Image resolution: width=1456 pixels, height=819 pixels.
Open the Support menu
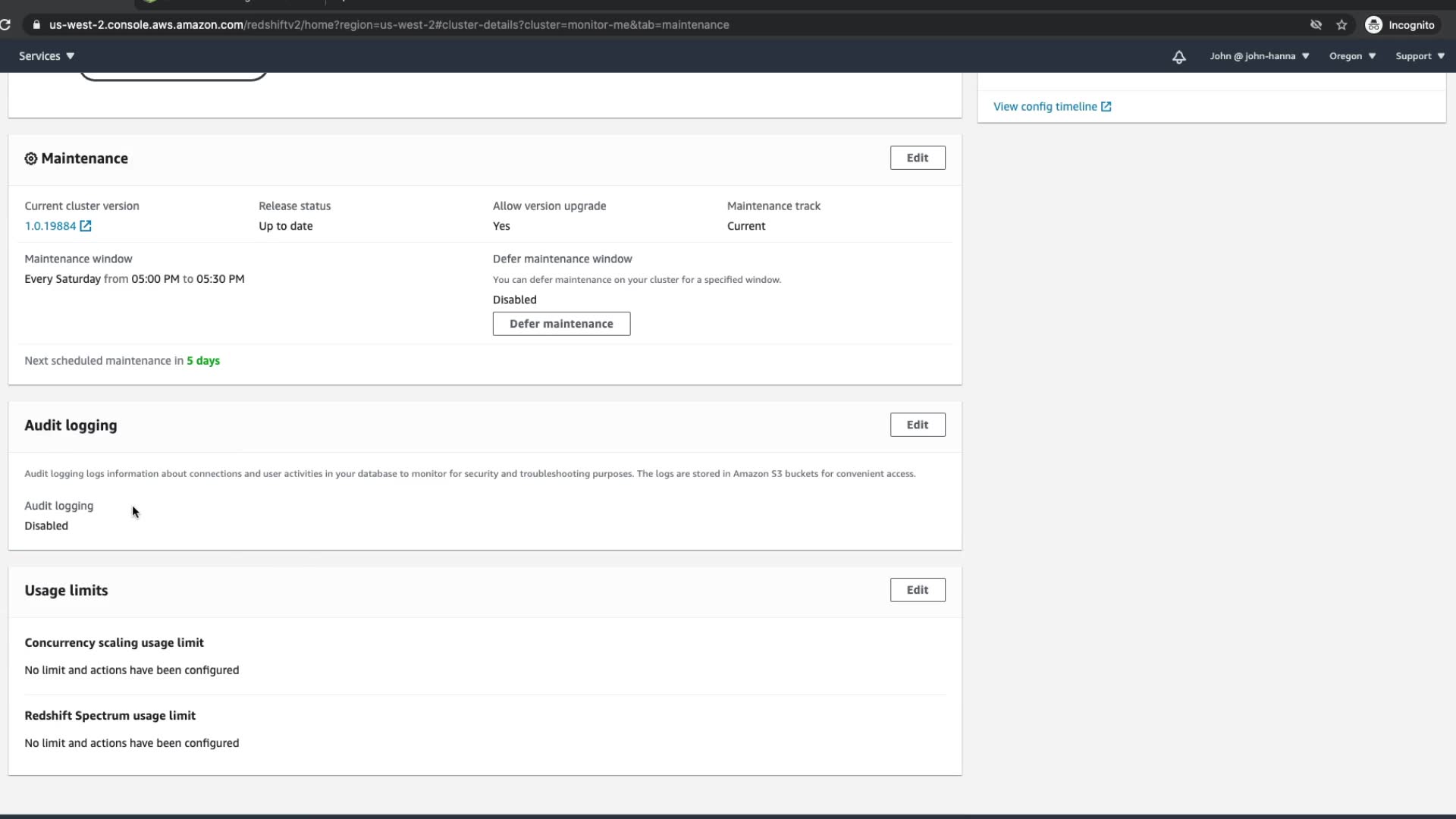click(x=1420, y=56)
